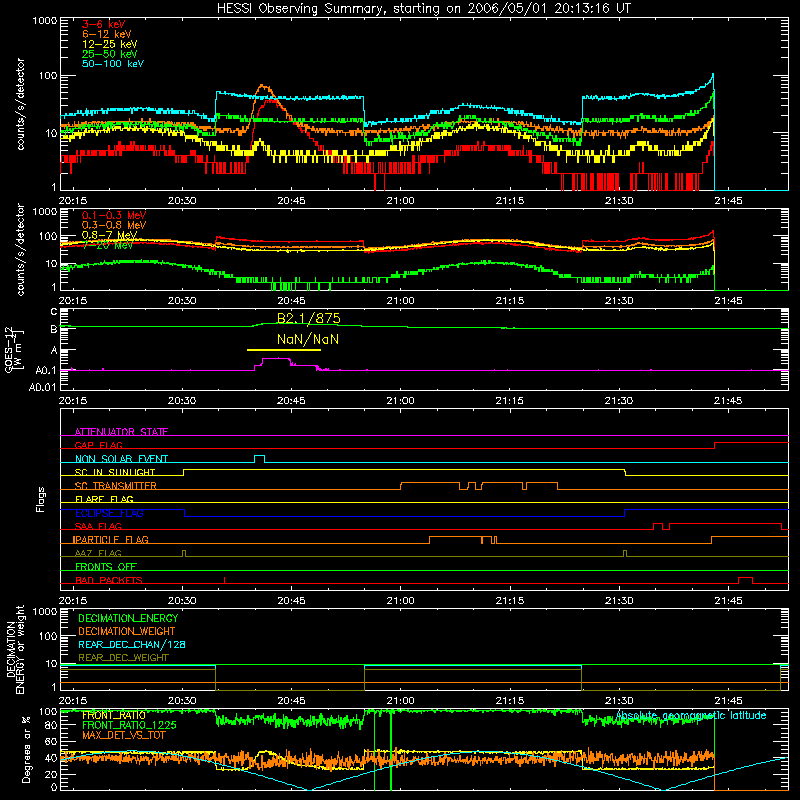Select the FRONTS_OFF flag label
The width and height of the screenshot is (800, 800).
106,566
